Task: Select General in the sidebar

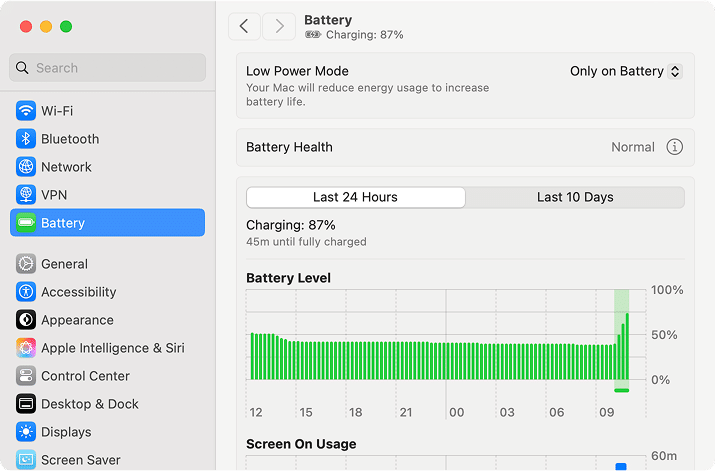Action: point(64,264)
